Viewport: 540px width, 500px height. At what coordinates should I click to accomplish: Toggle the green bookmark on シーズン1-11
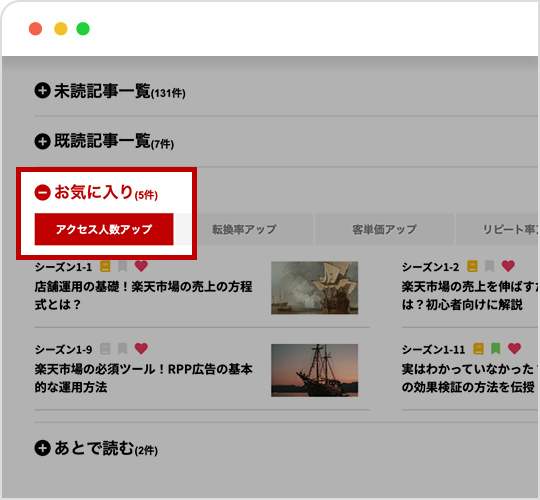(496, 349)
